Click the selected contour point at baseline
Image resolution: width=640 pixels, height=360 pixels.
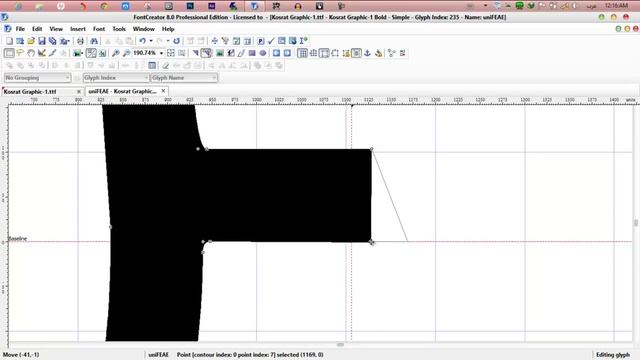(x=371, y=242)
